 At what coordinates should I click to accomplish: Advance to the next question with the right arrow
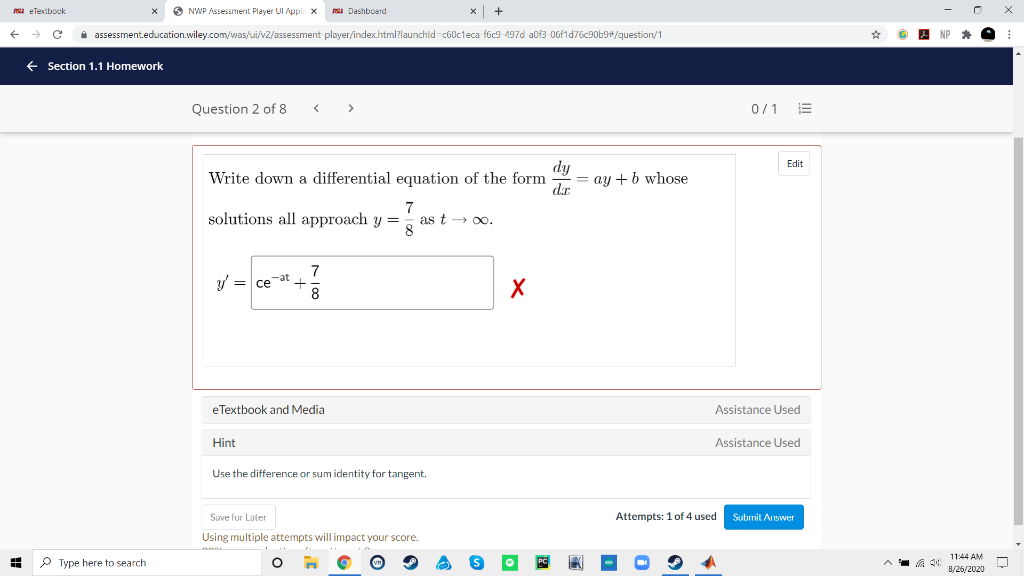(351, 107)
